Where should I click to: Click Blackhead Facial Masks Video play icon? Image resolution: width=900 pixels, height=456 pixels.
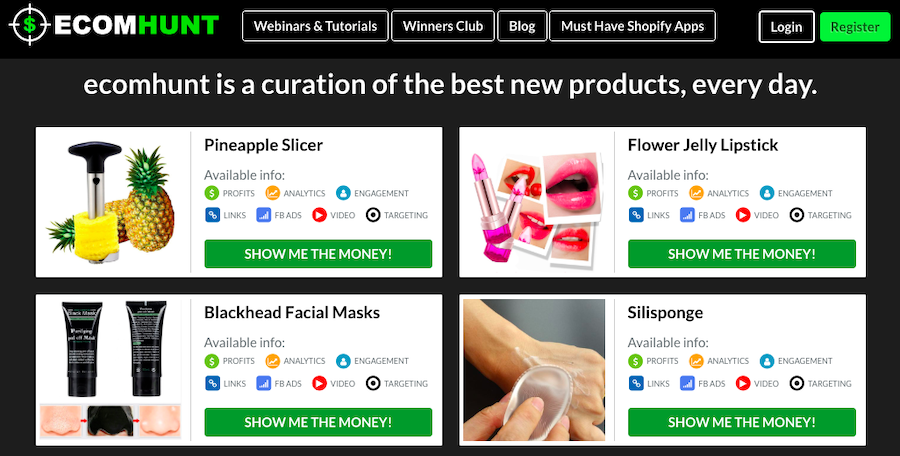[x=319, y=383]
